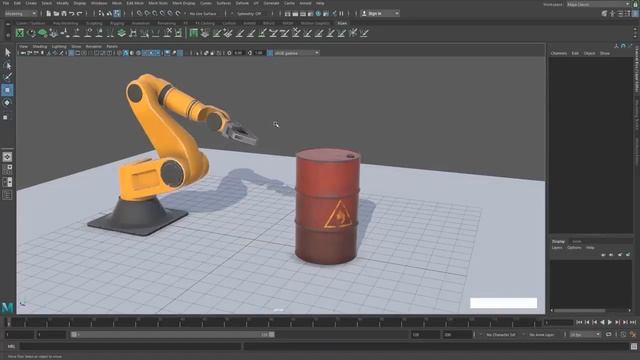The image size is (640, 360).
Task: Open the Object menu in Channel Box
Action: tap(589, 53)
